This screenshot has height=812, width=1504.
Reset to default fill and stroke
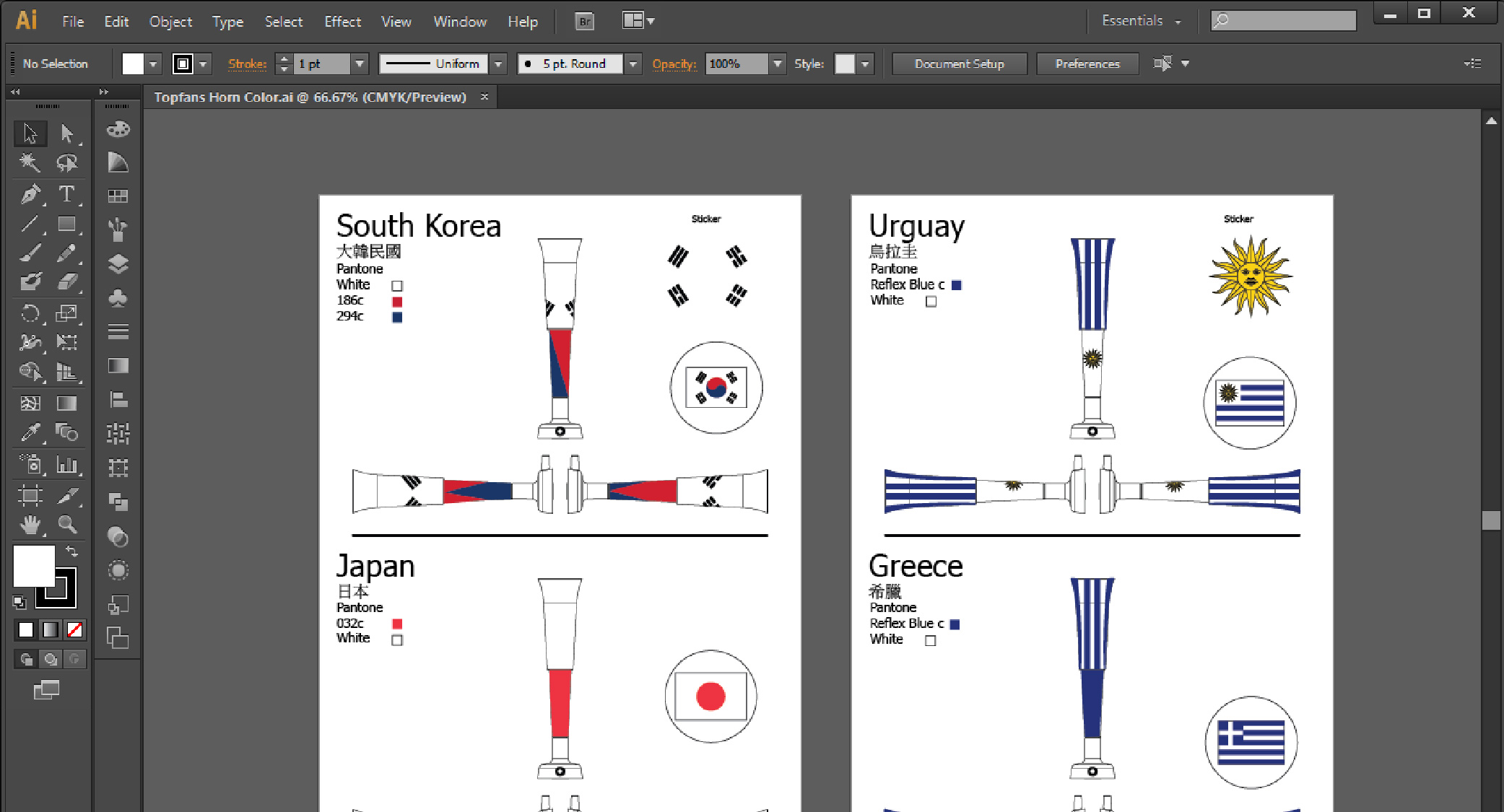pyautogui.click(x=19, y=602)
